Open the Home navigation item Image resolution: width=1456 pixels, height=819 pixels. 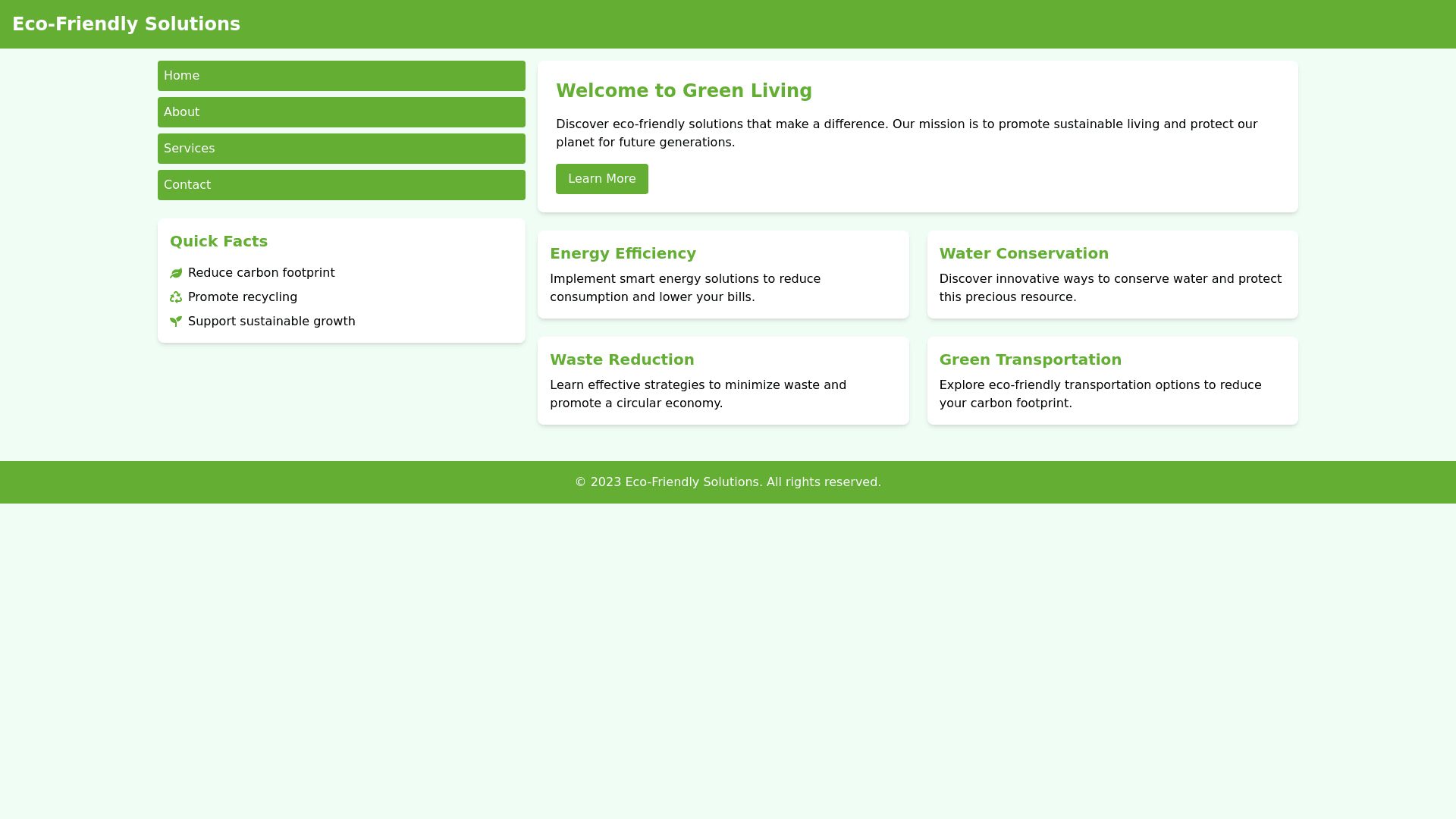pos(341,76)
